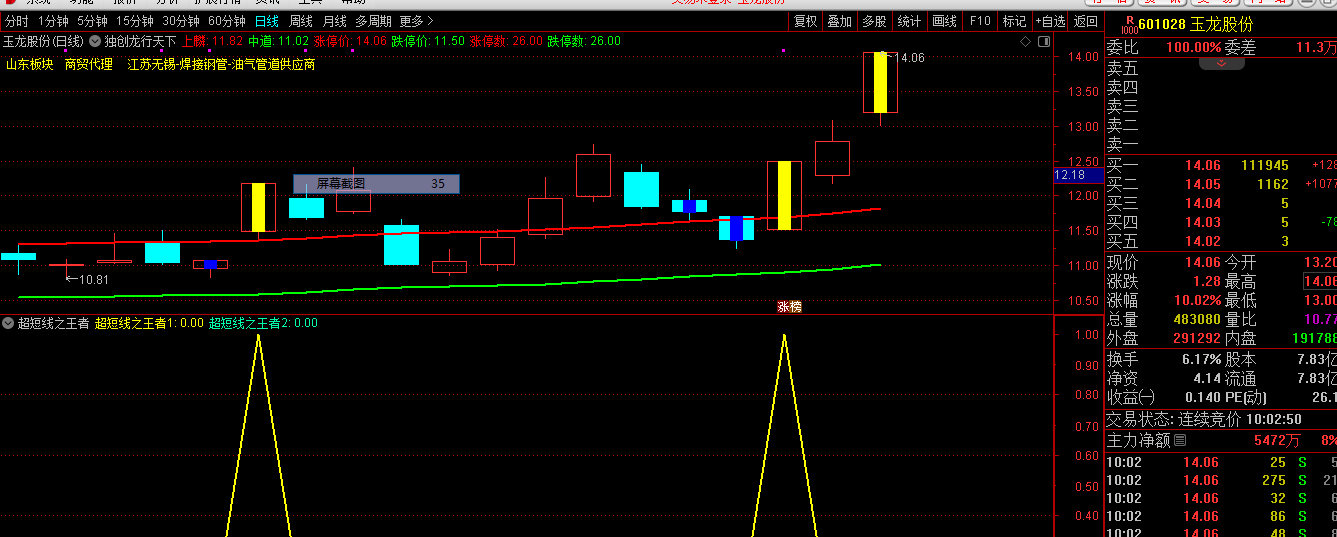1337x537 pixels.
Task: Click the 买一 bid row price 14.06
Action: point(1203,165)
